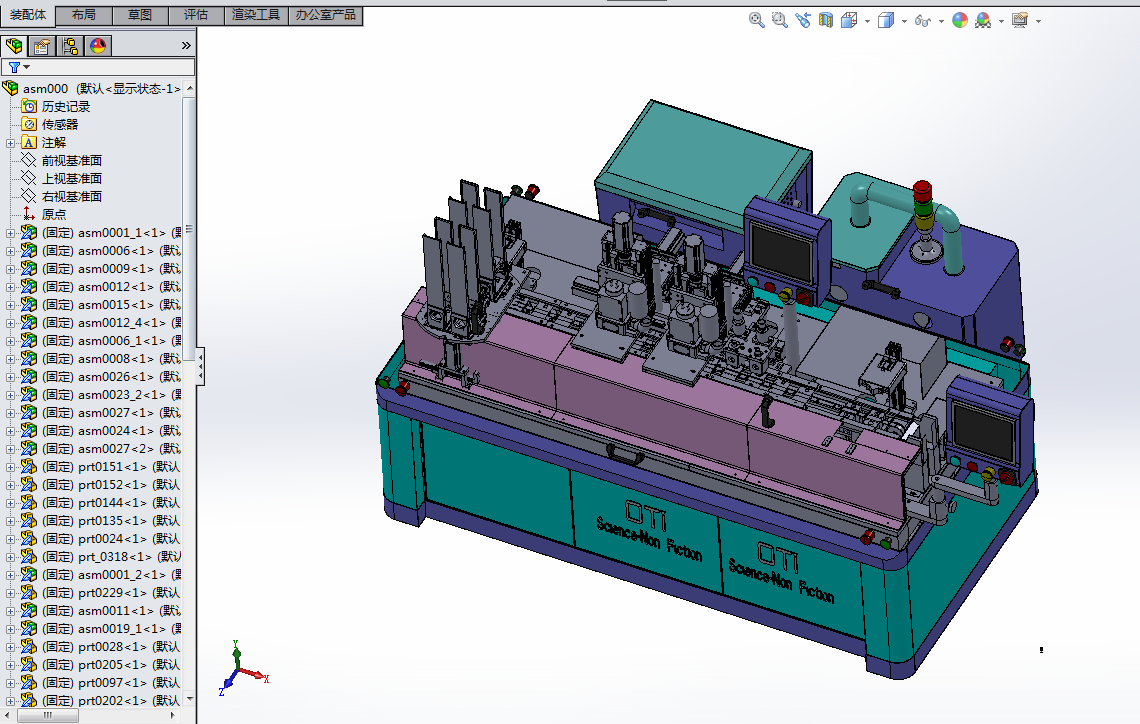
Task: Expand the prt0144<1> tree node
Action: tap(10, 503)
